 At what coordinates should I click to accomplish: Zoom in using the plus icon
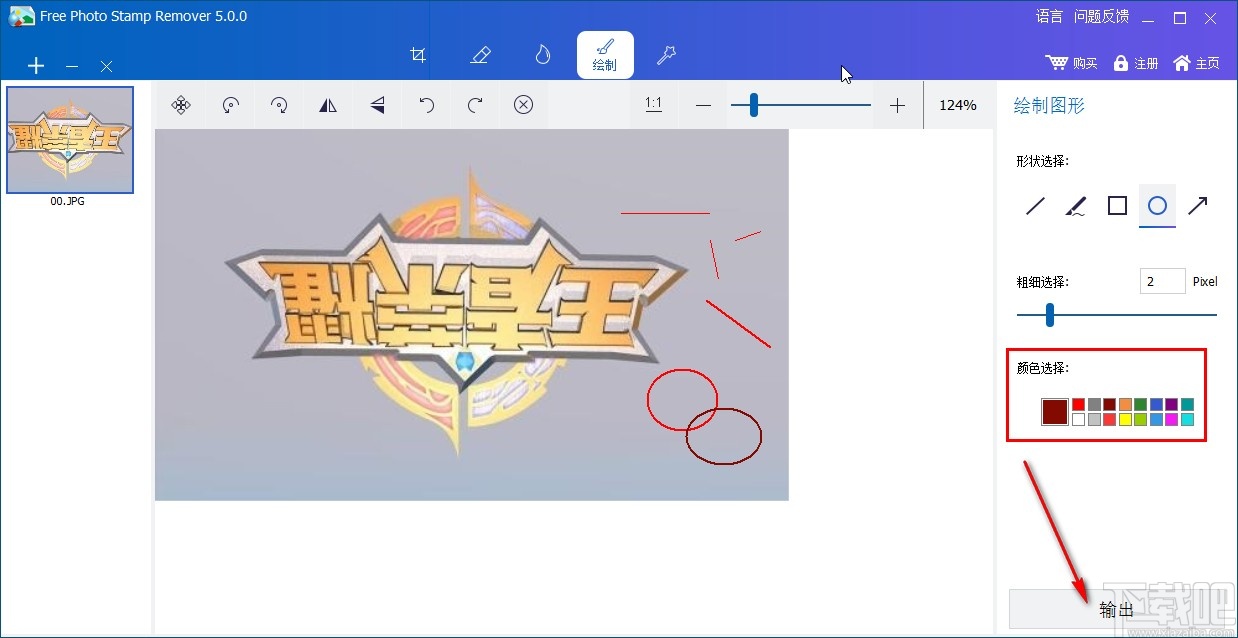(x=897, y=104)
